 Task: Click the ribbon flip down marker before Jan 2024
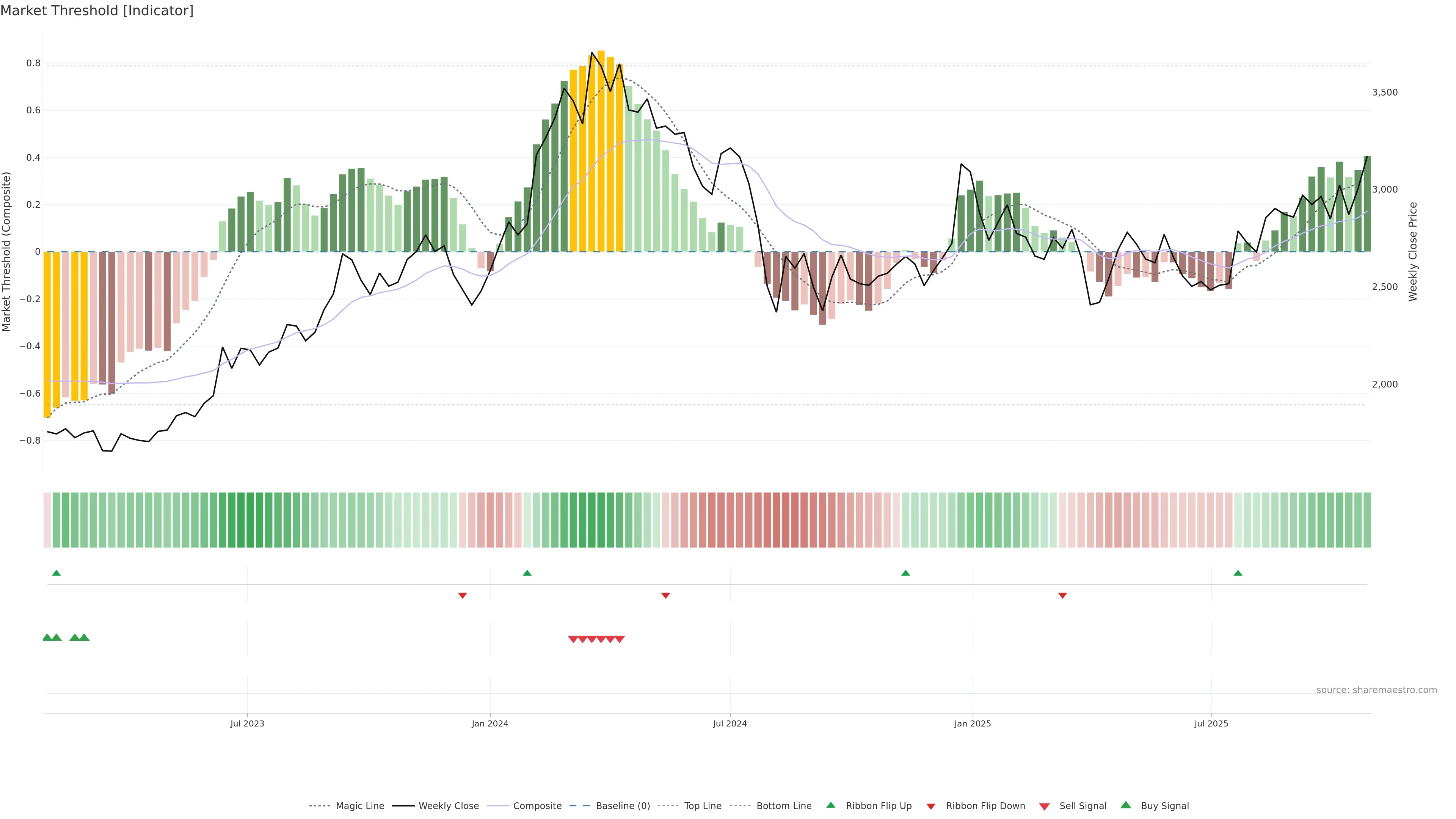pyautogui.click(x=462, y=595)
